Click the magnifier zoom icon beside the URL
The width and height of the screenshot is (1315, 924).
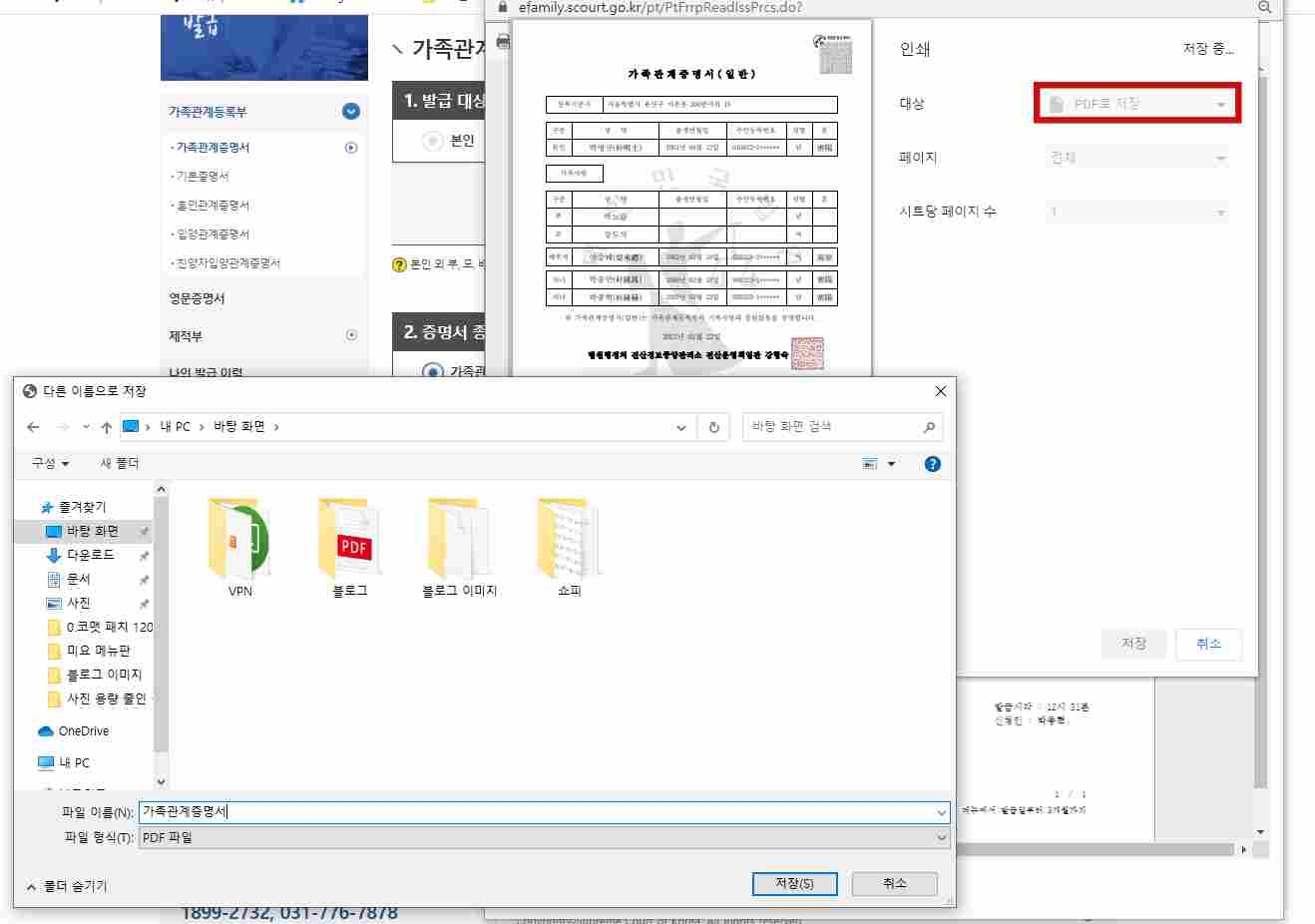tap(1261, 7)
